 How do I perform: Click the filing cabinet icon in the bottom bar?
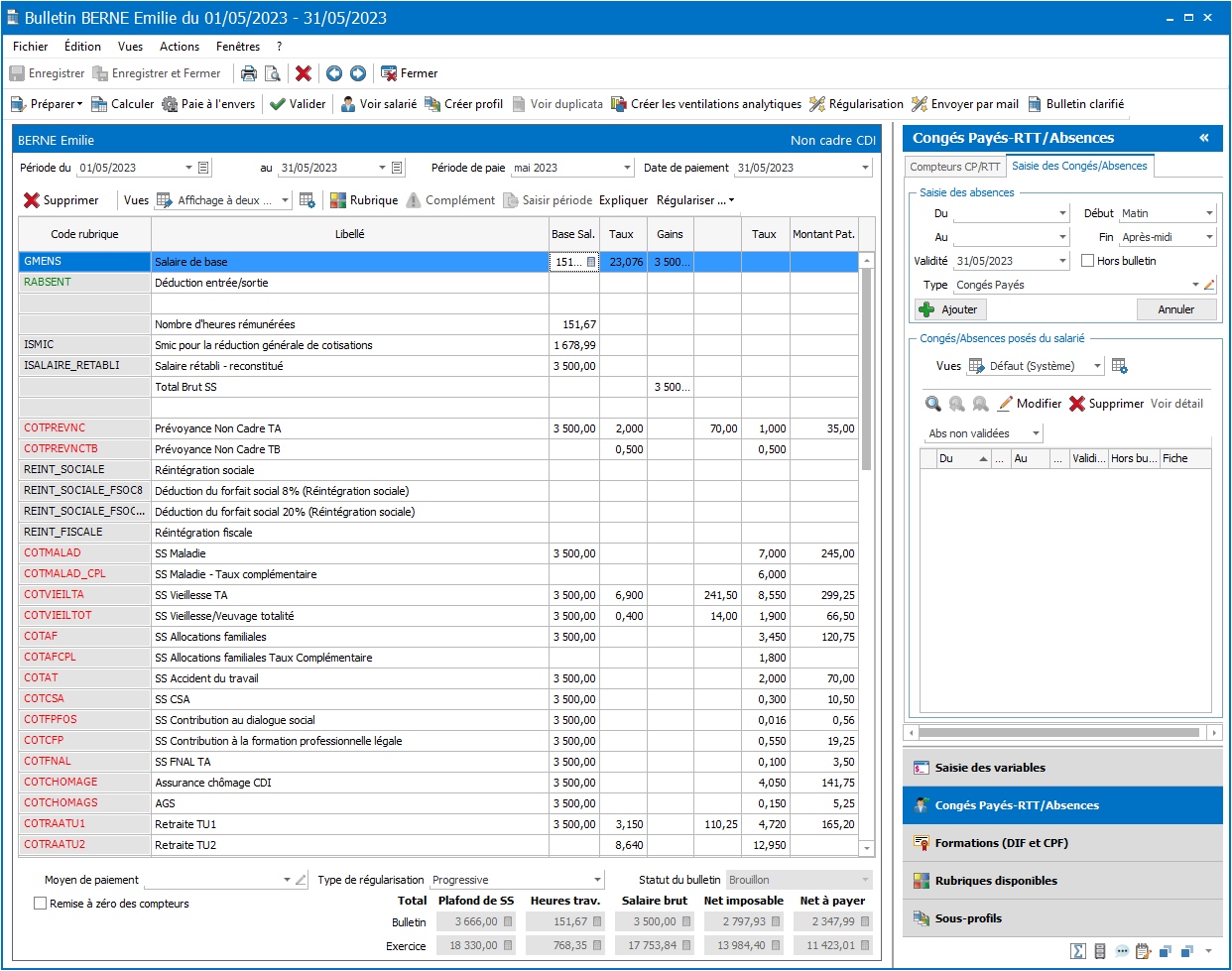1100,951
